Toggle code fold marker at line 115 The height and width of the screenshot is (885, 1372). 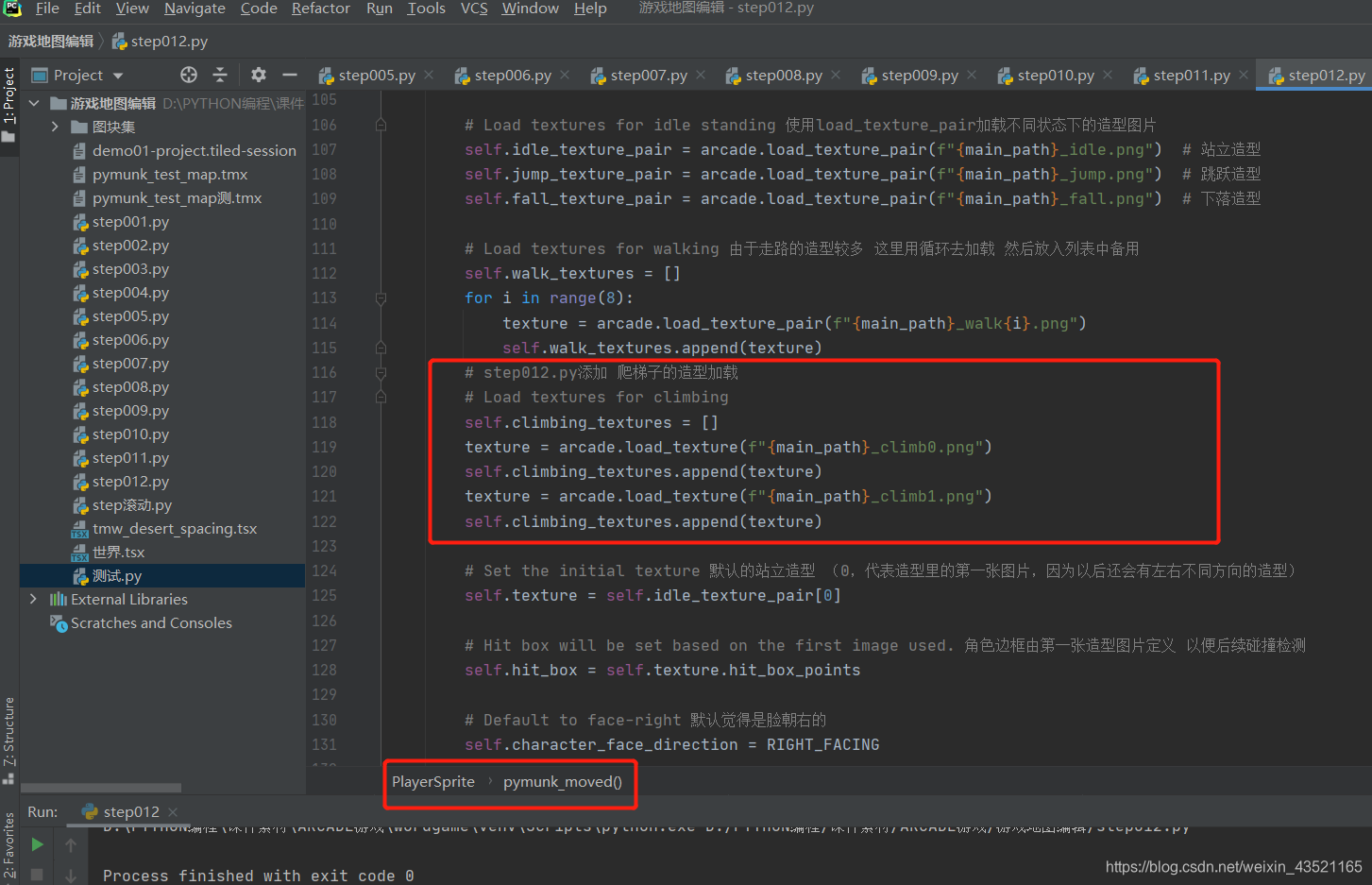tap(381, 348)
